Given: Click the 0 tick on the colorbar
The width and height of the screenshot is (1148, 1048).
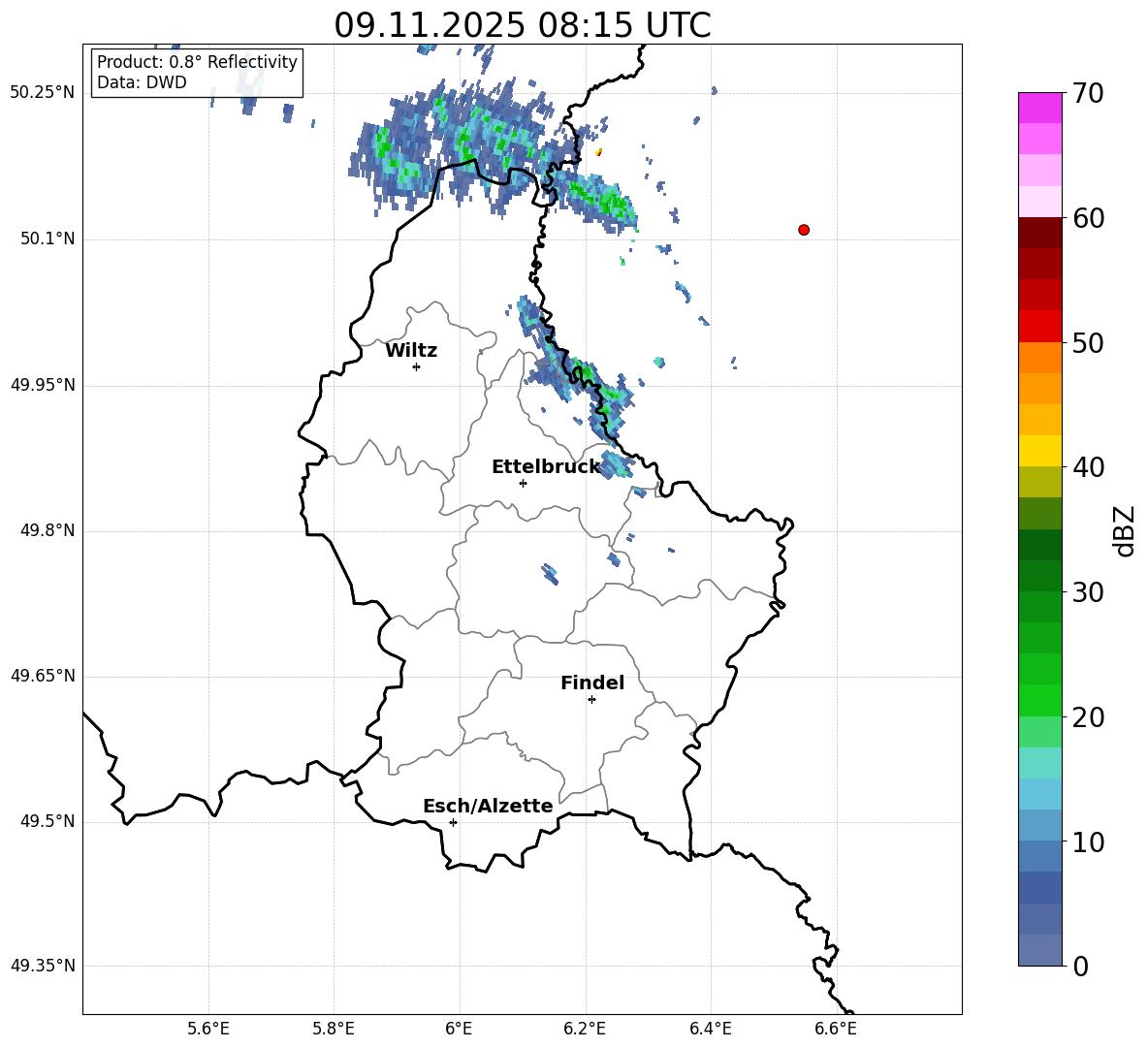Looking at the screenshot, I should click(x=1080, y=966).
